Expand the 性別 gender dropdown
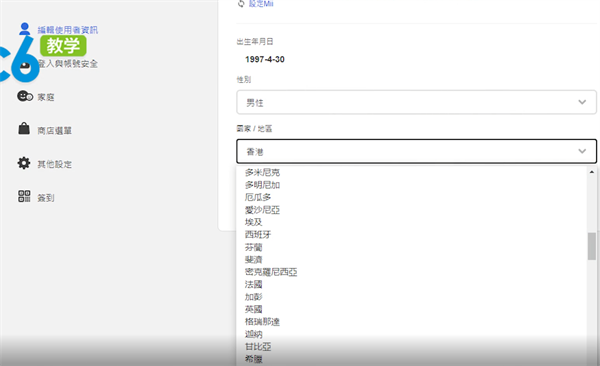This screenshot has width=600, height=366. tap(416, 102)
